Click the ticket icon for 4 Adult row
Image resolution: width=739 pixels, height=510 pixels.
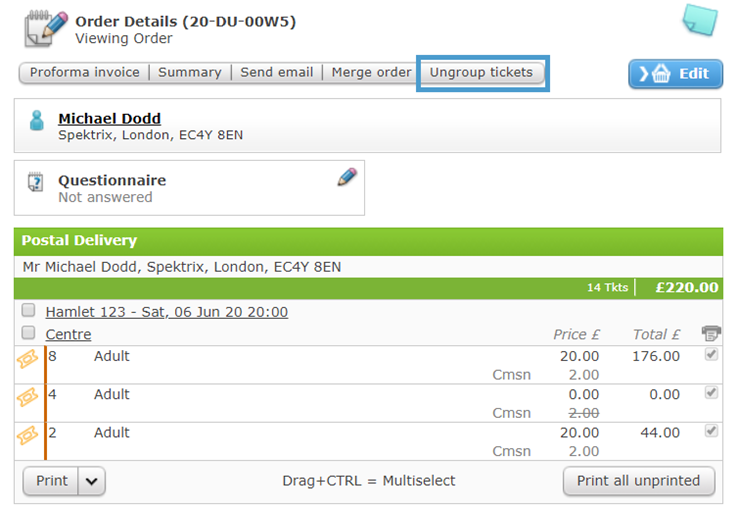coord(27,397)
